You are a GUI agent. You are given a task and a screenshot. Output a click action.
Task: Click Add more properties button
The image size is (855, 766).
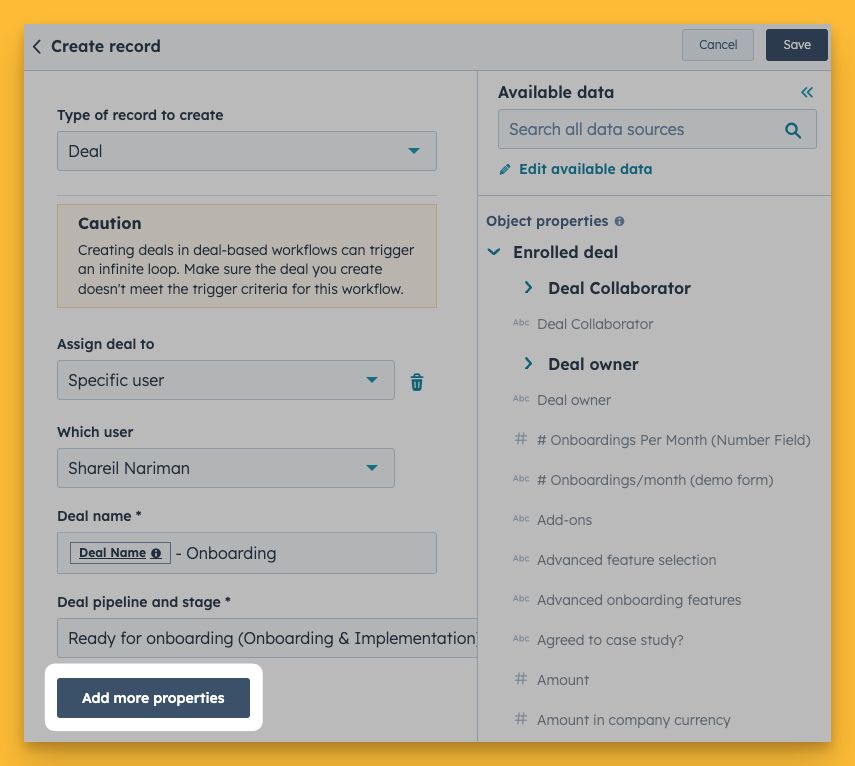[153, 698]
